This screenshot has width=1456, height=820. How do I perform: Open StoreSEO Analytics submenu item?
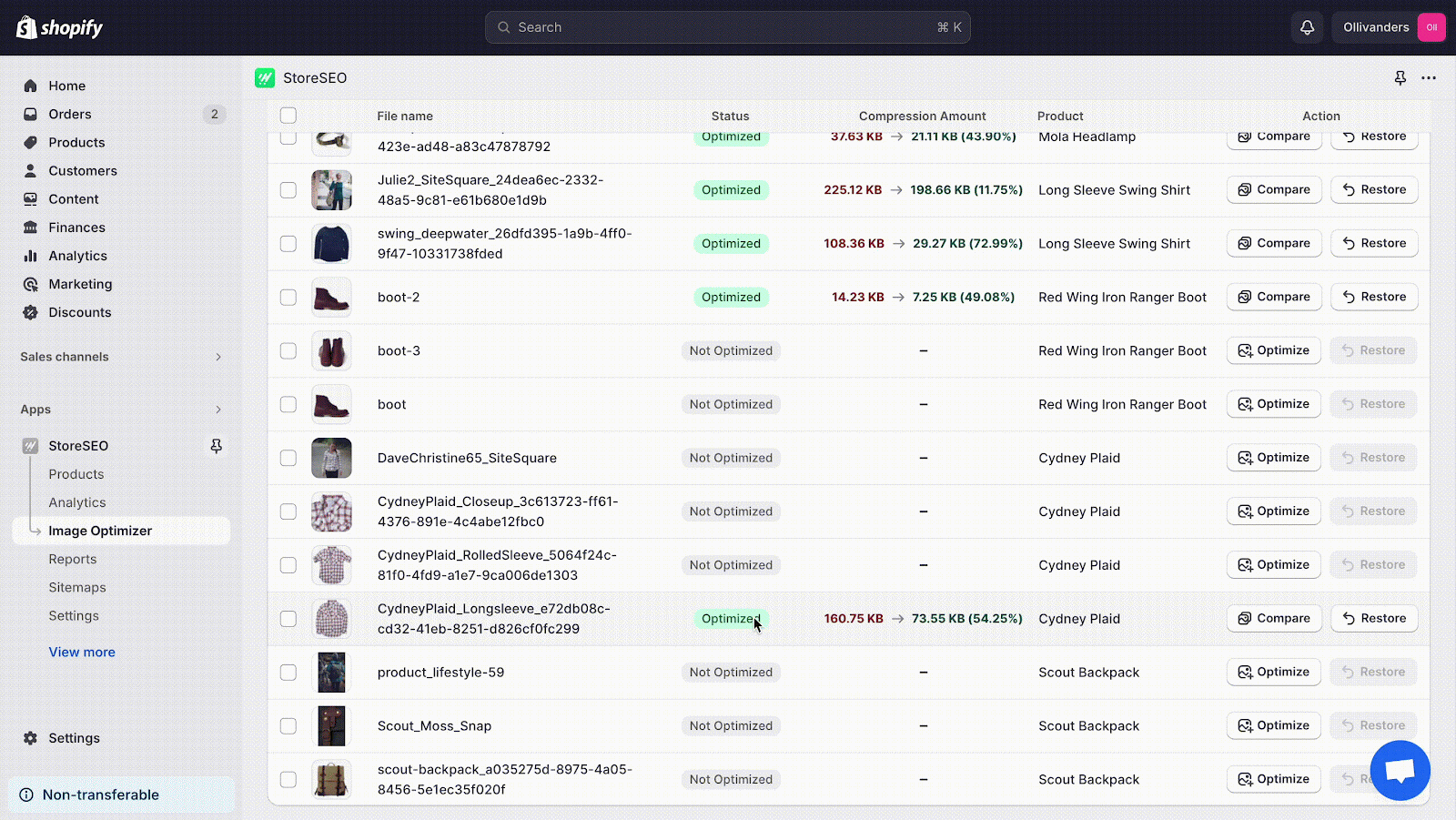tap(77, 502)
